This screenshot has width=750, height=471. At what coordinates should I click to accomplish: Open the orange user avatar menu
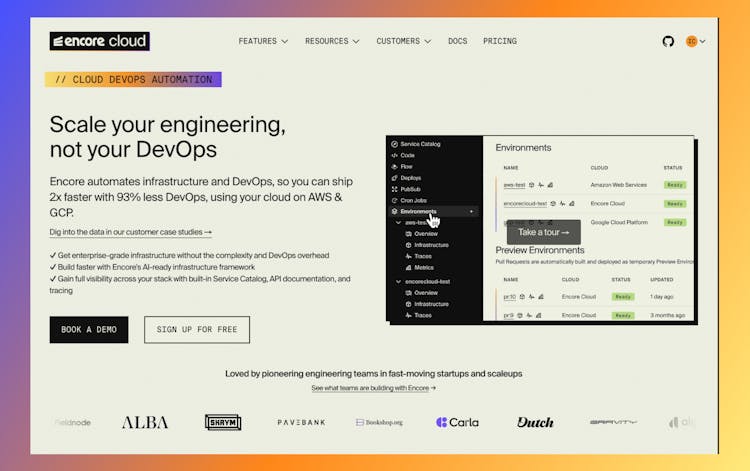[695, 42]
